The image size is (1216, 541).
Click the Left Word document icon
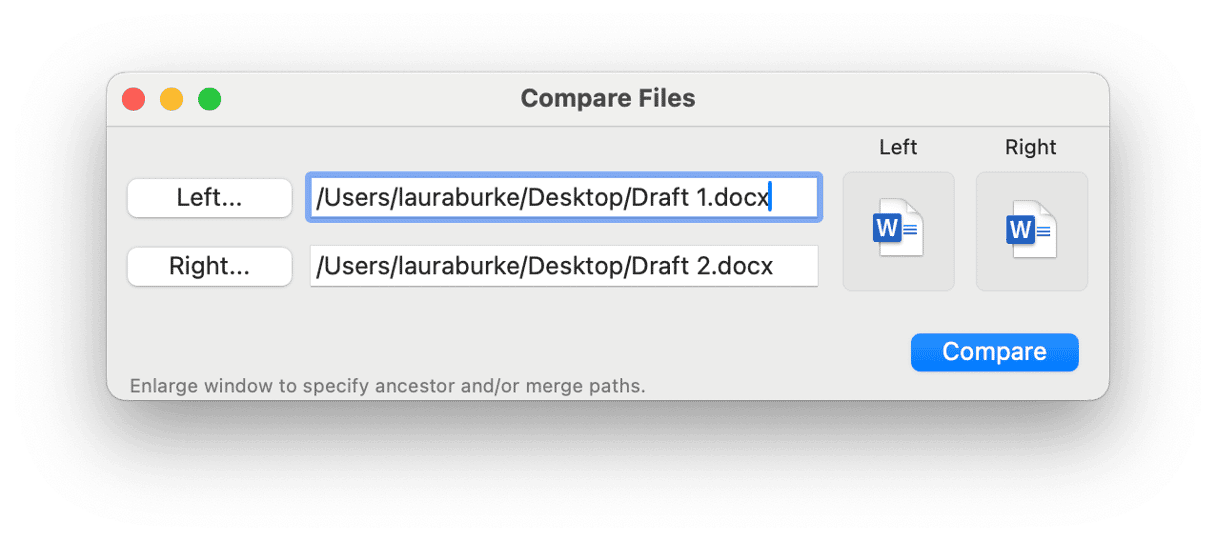click(x=898, y=231)
